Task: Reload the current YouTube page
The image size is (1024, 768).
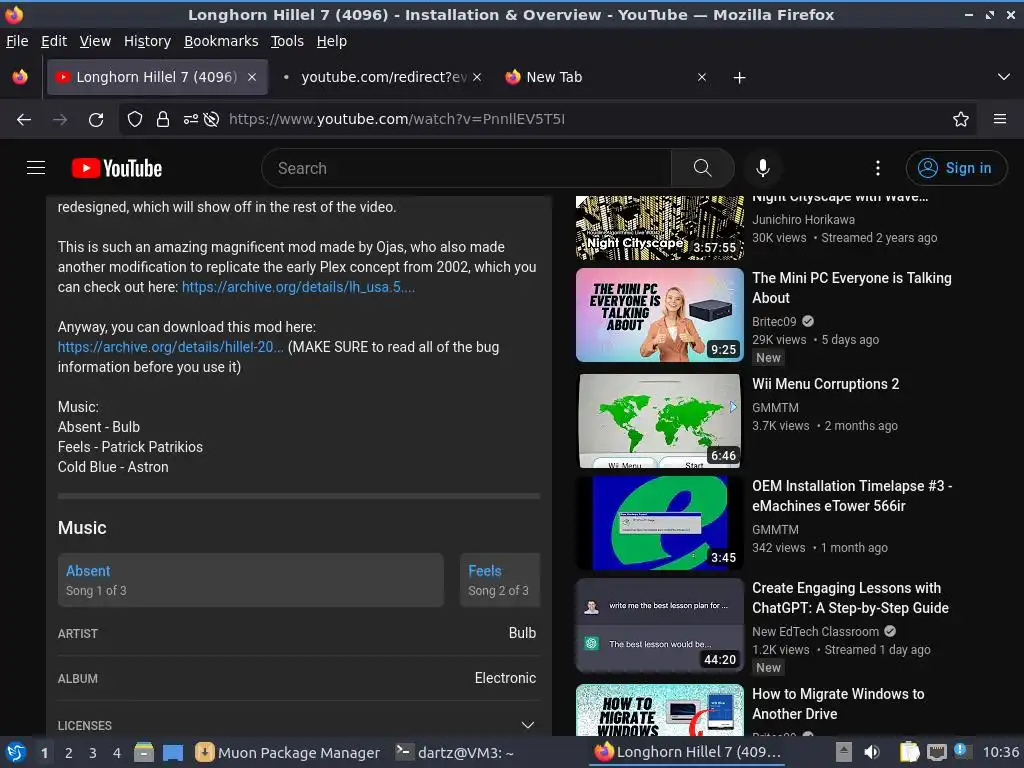Action: tap(96, 120)
